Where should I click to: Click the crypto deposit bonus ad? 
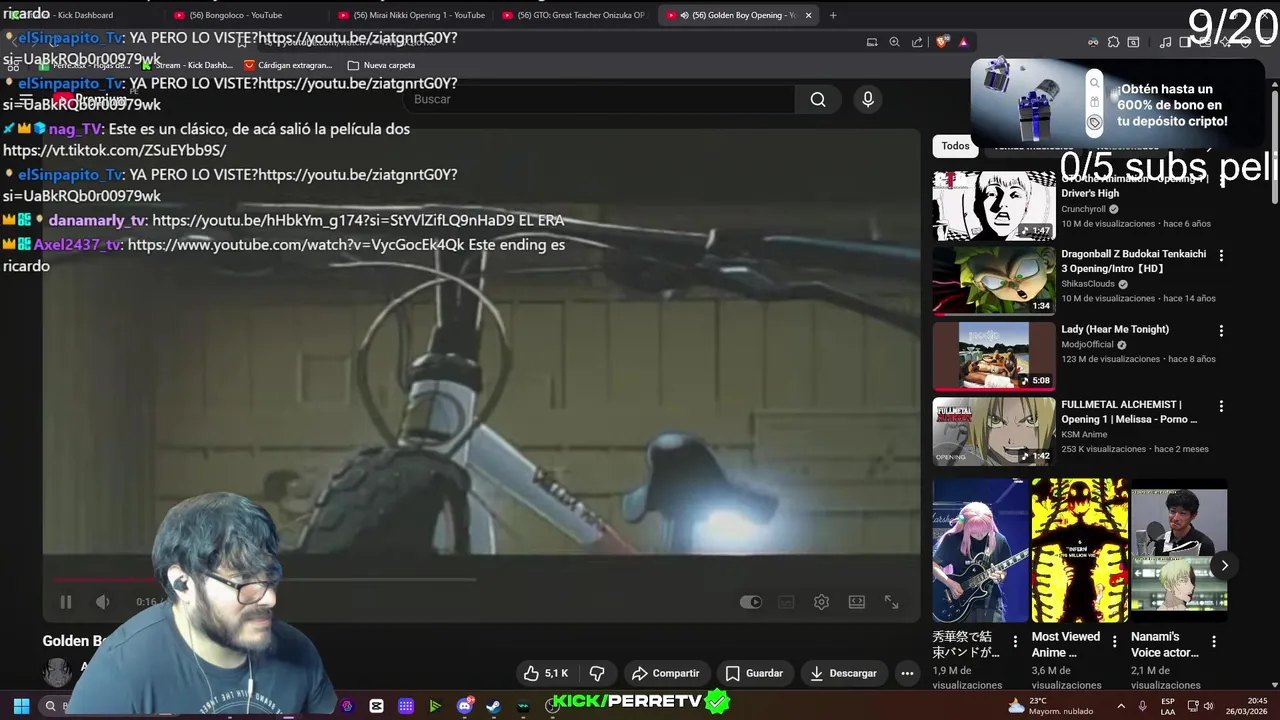1116,104
